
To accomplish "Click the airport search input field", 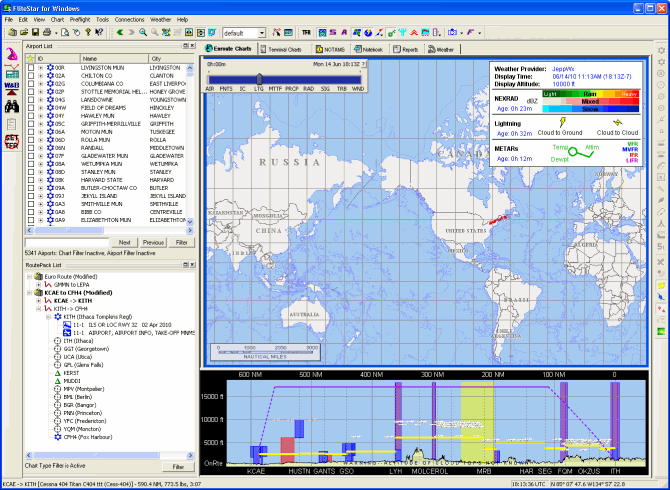I will [x=67, y=243].
